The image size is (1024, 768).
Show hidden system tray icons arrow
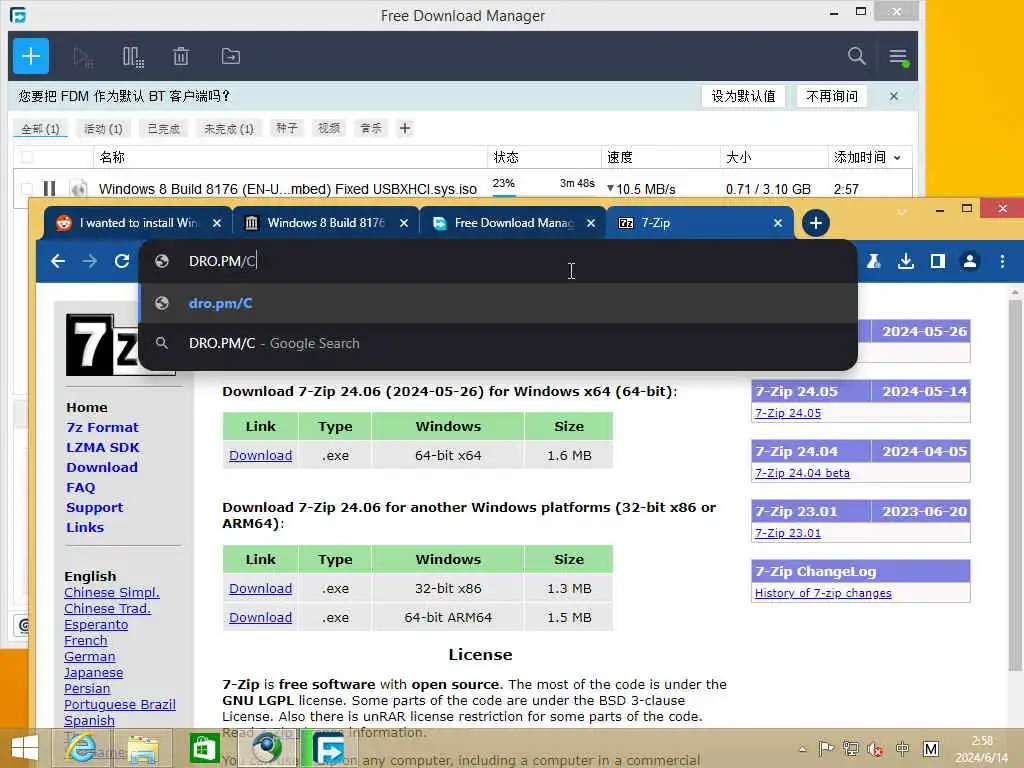(x=803, y=749)
